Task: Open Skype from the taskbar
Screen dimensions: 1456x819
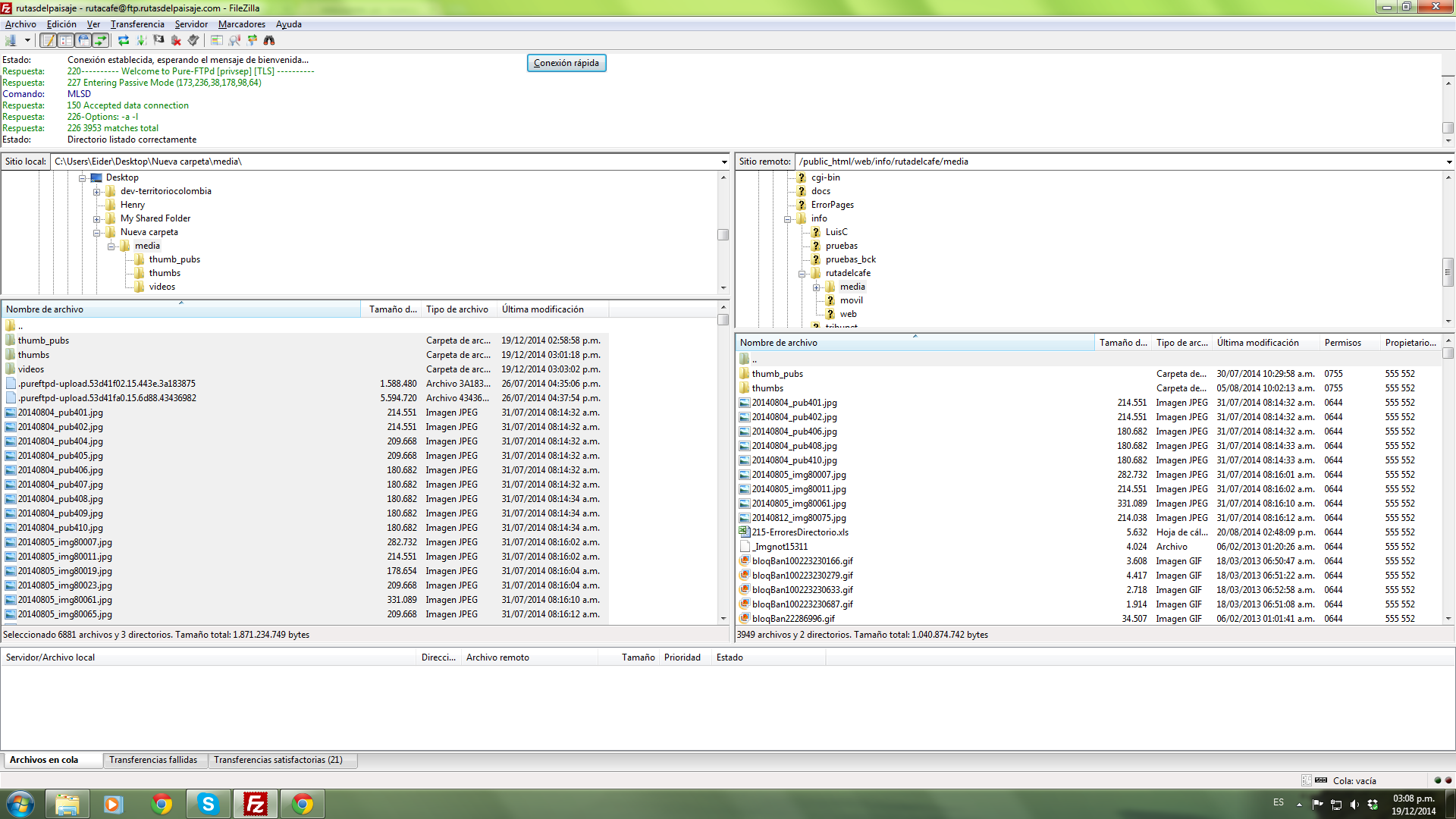Action: point(207,804)
